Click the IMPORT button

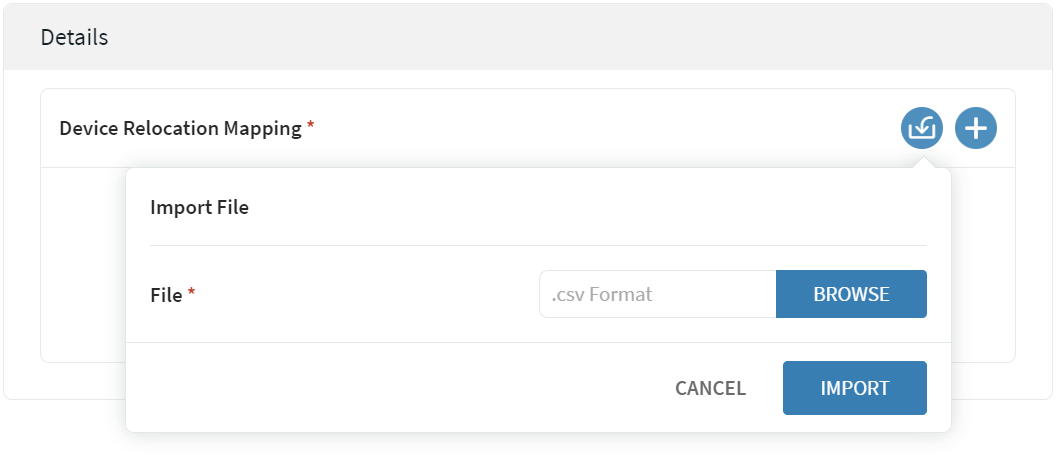(x=854, y=388)
